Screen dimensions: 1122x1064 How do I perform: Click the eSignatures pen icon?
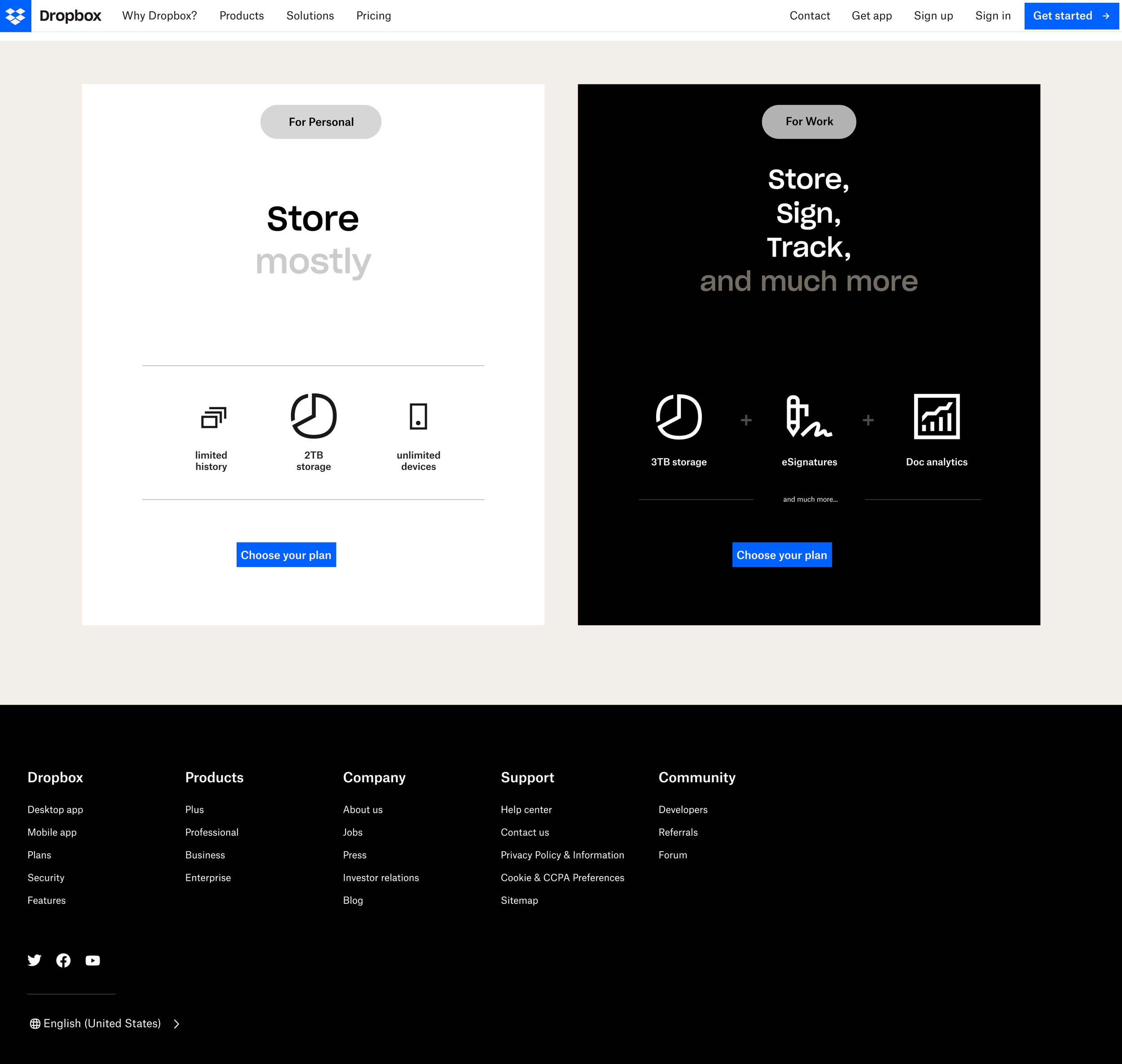(x=810, y=416)
